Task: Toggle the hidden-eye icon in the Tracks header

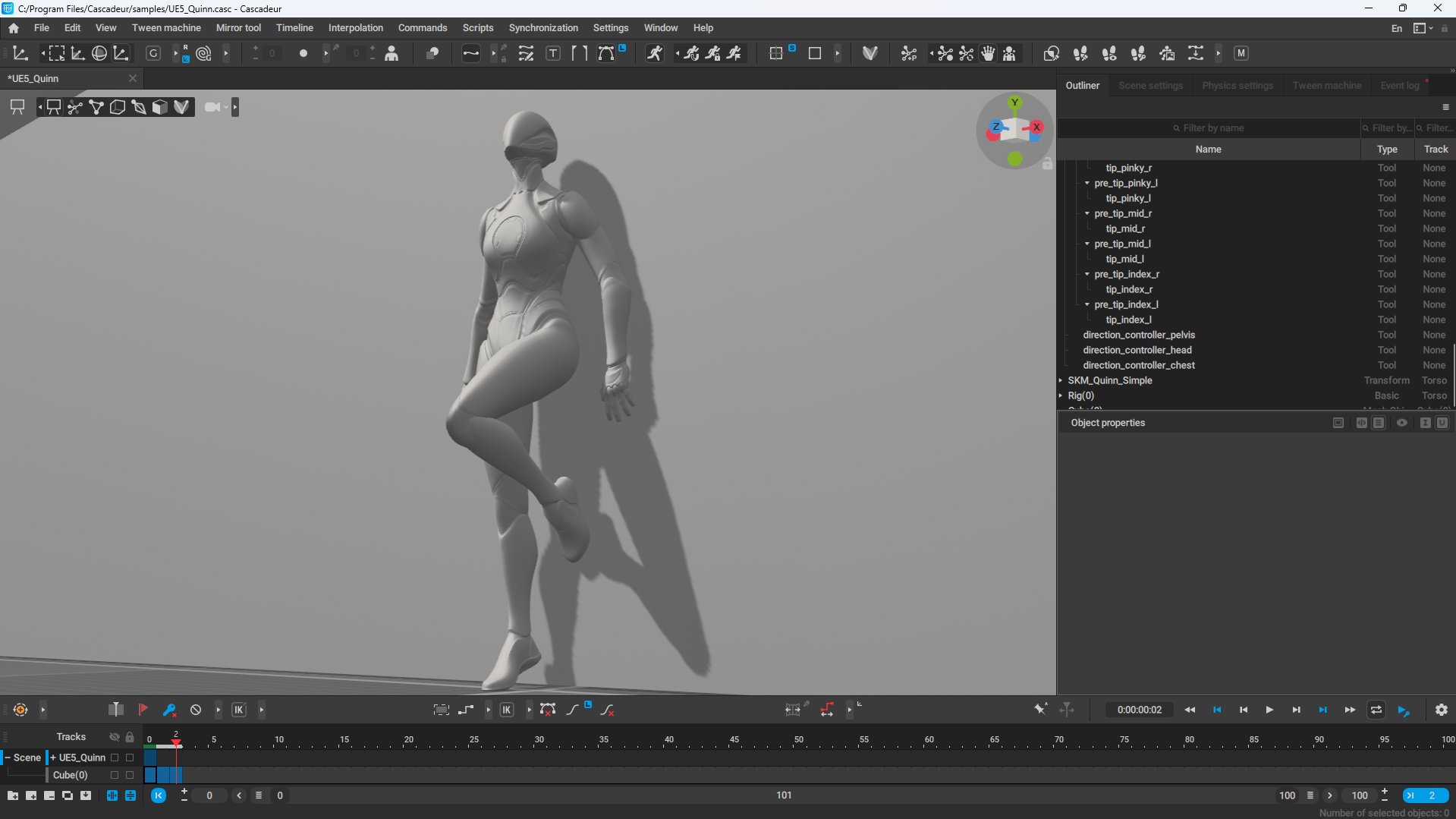Action: click(115, 737)
